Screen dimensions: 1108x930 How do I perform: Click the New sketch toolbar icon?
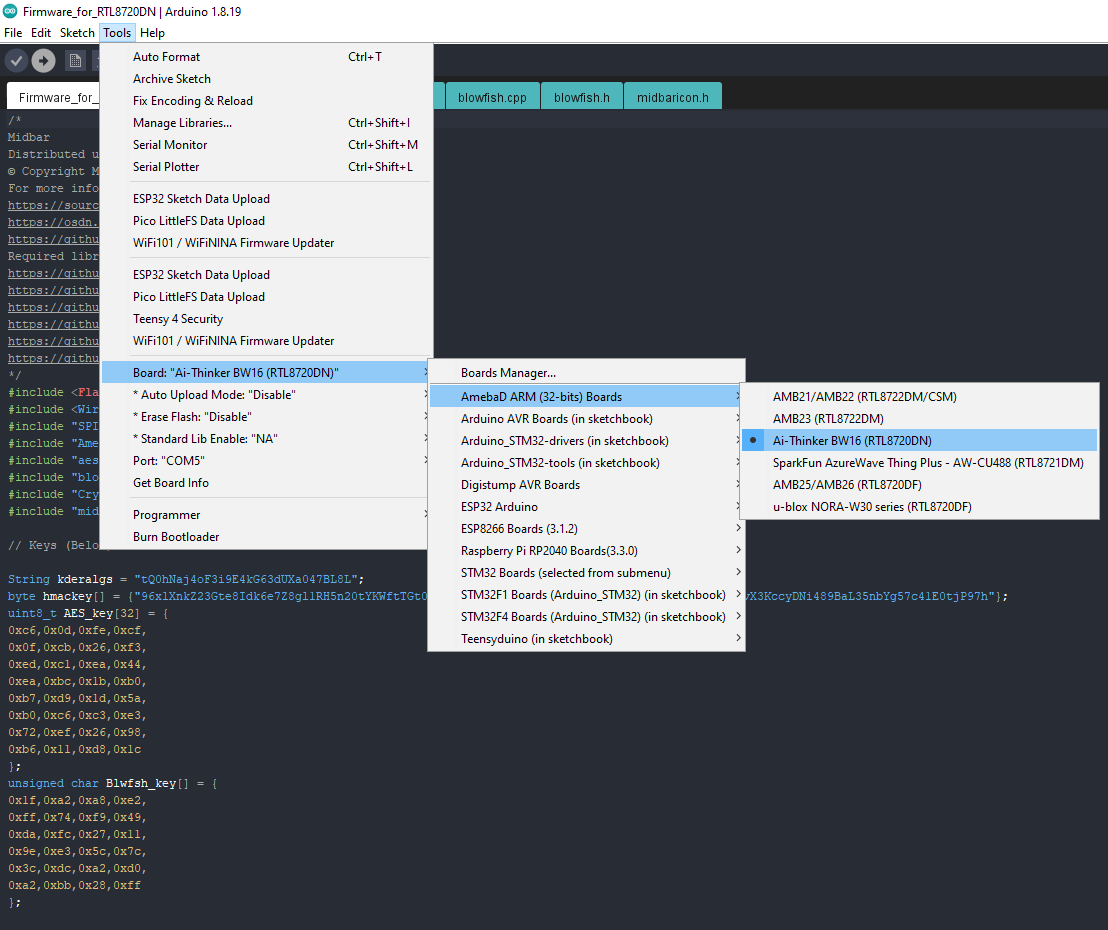tap(75, 61)
